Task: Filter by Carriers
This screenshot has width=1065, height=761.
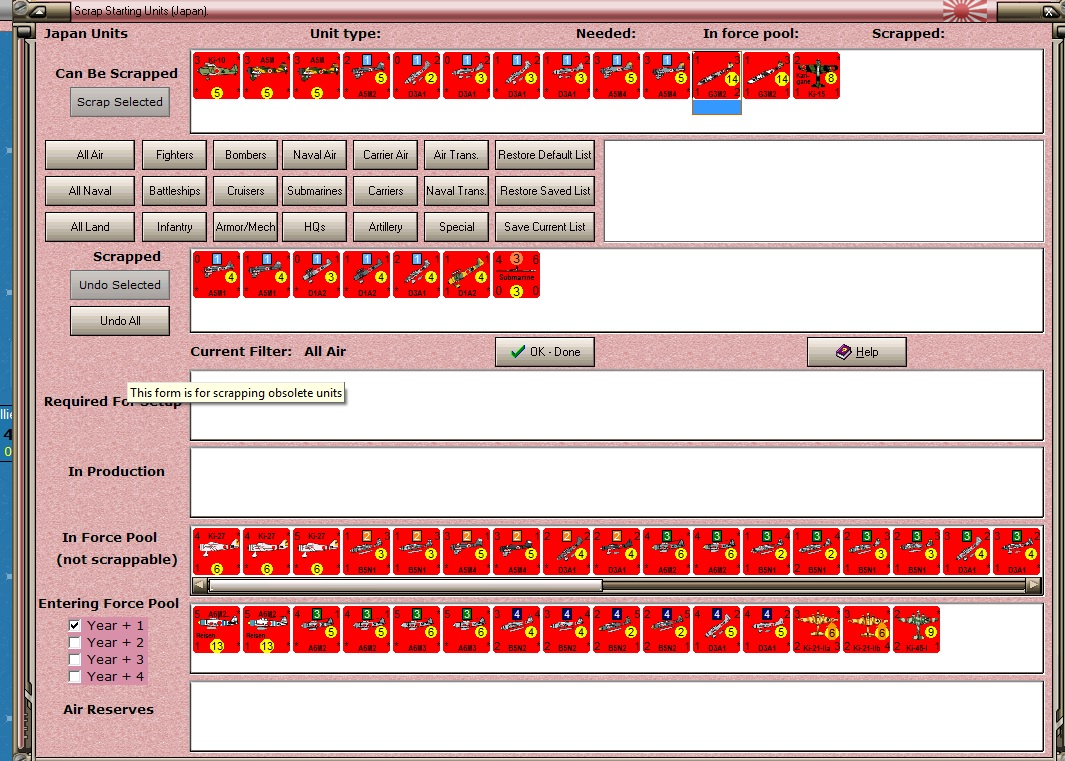Action: [385, 191]
